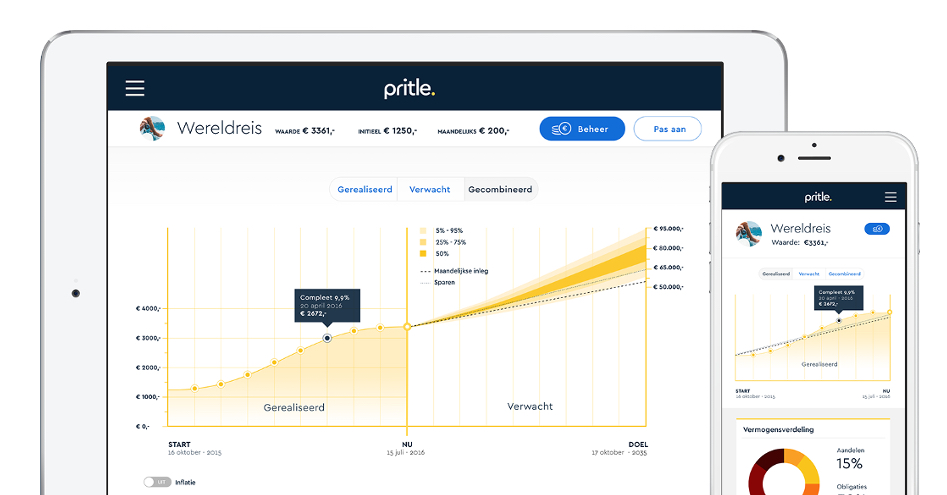The width and height of the screenshot is (947, 495).
Task: Click the pritle logo in tablet header
Action: click(x=410, y=89)
